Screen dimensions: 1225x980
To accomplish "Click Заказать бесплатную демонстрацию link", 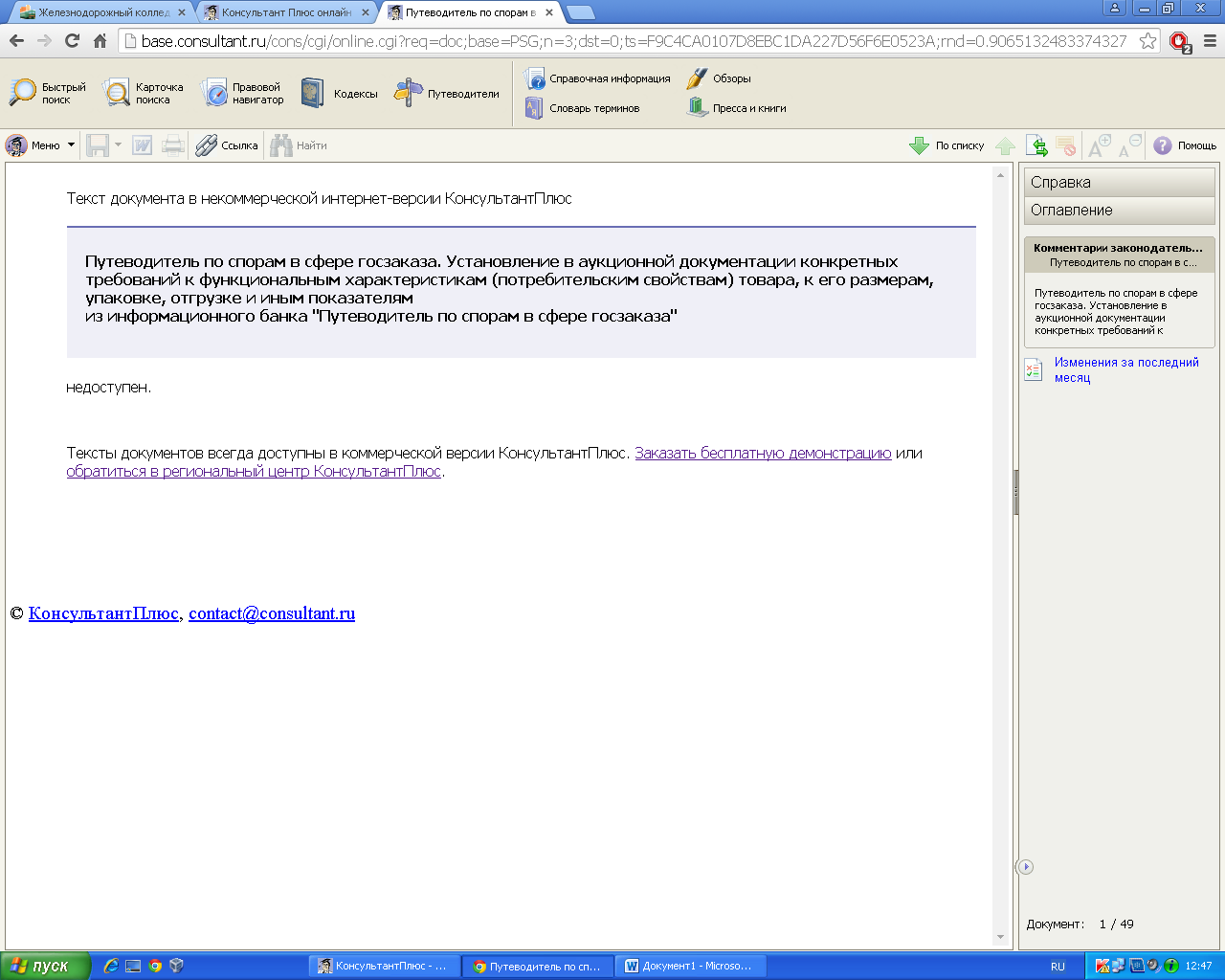I will pyautogui.click(x=763, y=454).
